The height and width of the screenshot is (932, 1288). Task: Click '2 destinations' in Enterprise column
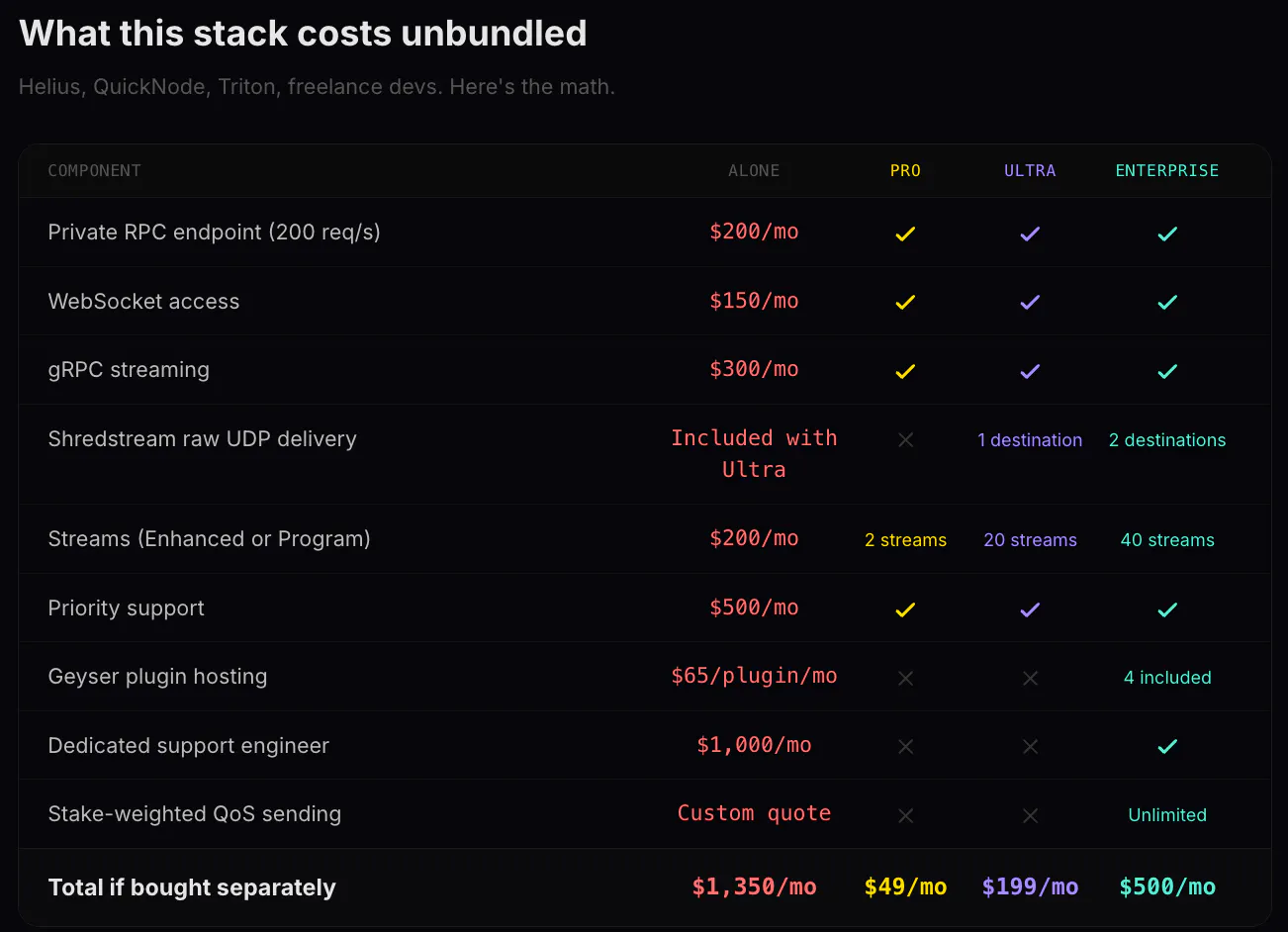tap(1167, 440)
